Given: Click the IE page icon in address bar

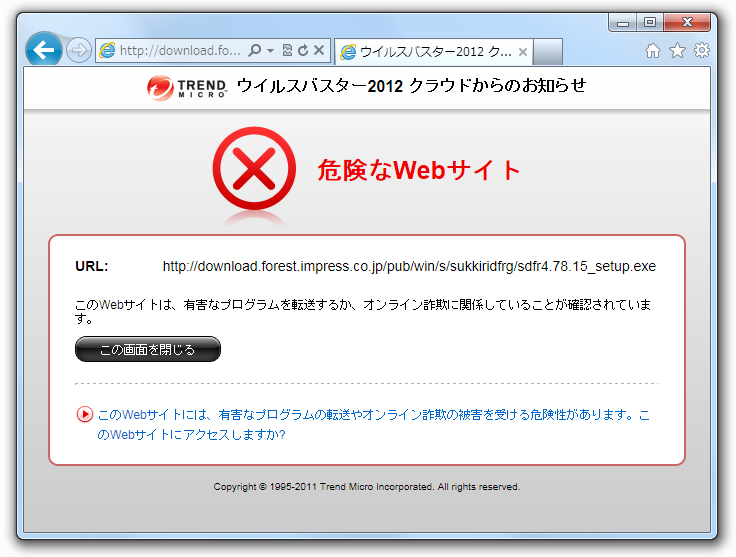Looking at the screenshot, I should (x=107, y=50).
